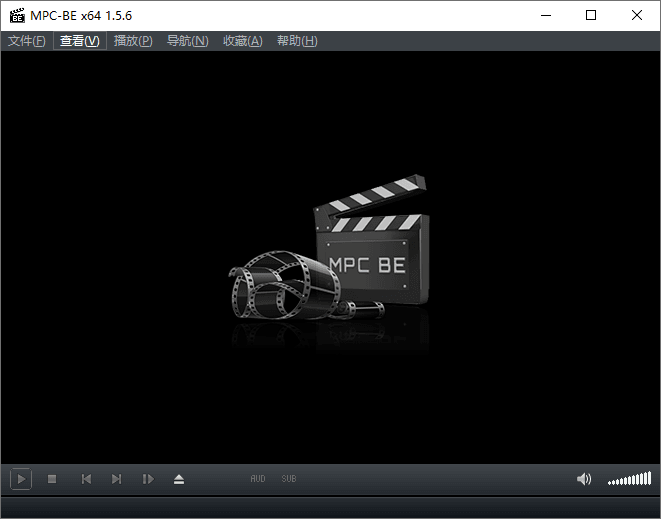Skip to previous file icon

[86, 479]
